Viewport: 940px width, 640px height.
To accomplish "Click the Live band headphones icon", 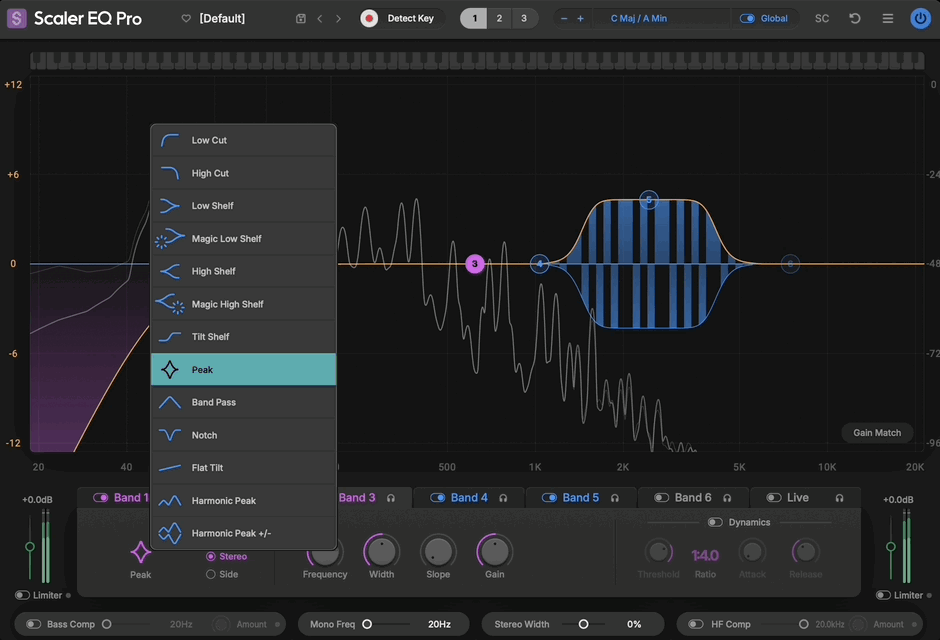I will click(839, 498).
